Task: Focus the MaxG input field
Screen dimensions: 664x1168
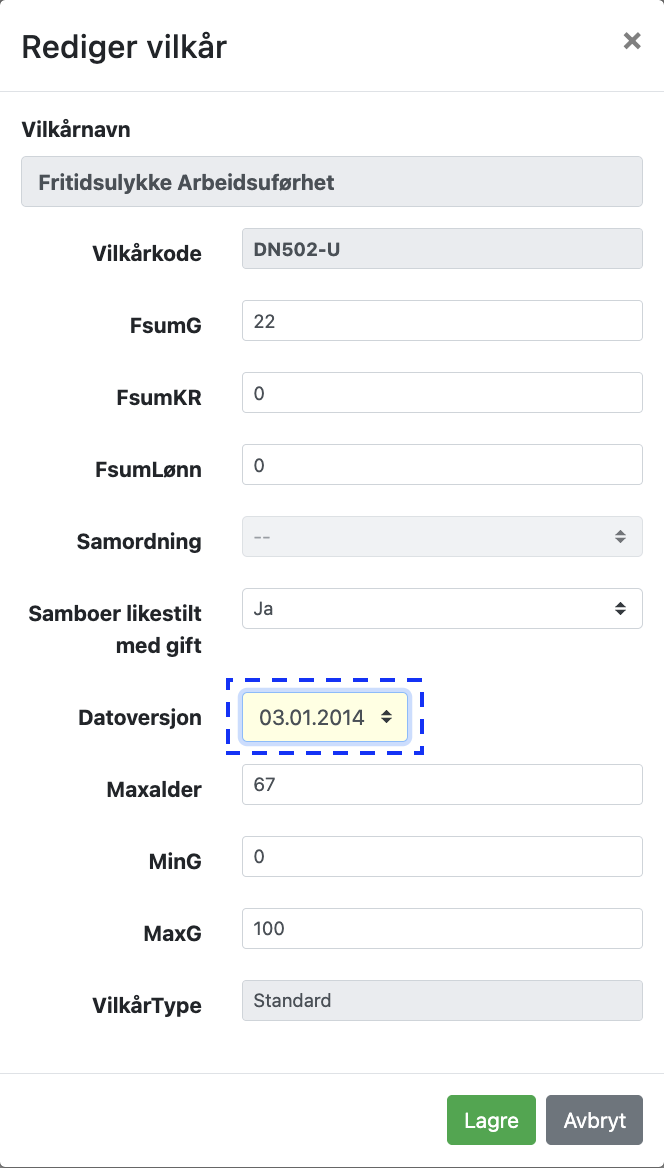Action: 441,929
